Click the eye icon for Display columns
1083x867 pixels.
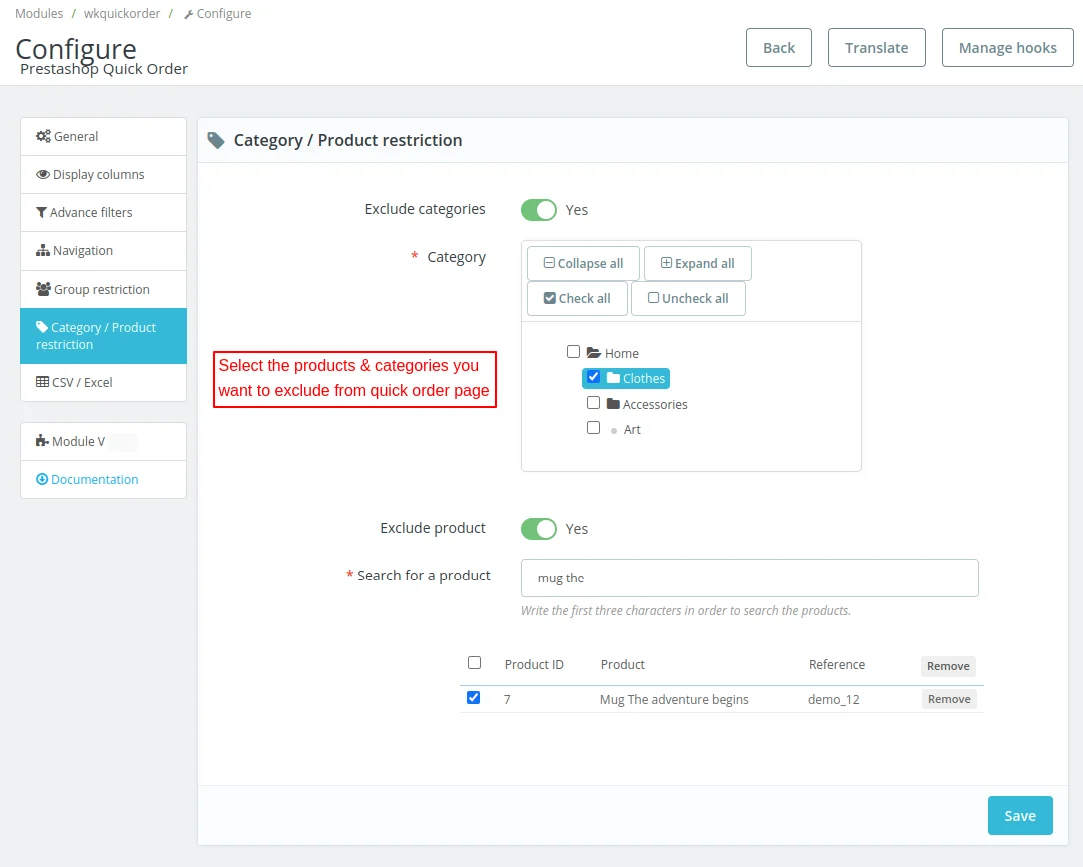(x=43, y=175)
